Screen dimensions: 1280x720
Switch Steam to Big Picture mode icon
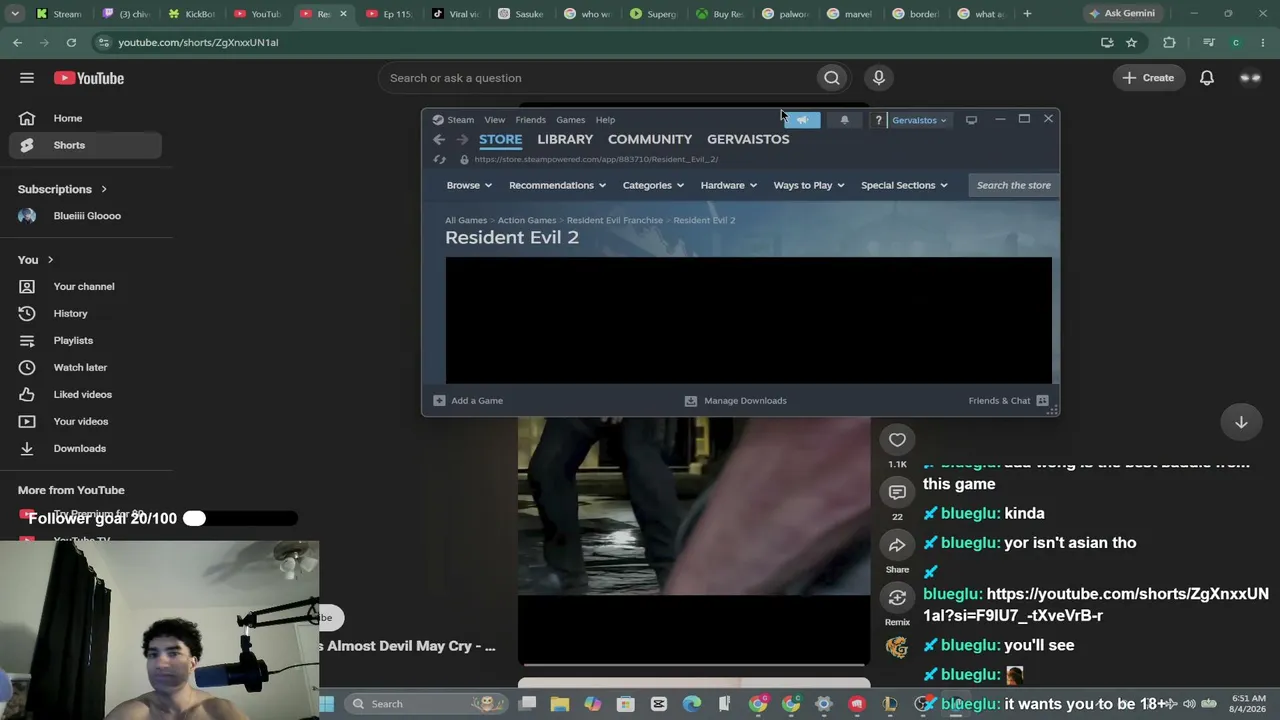point(971,120)
